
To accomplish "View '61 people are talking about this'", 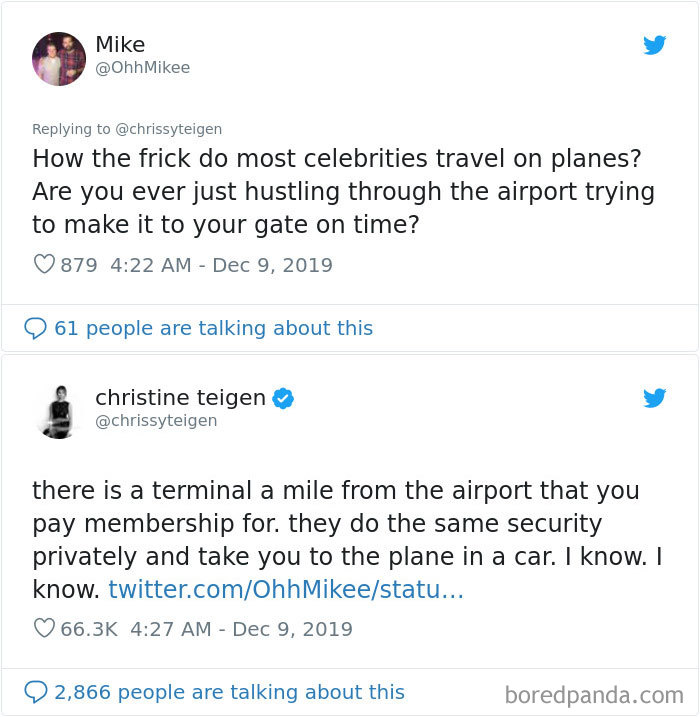I will [213, 328].
